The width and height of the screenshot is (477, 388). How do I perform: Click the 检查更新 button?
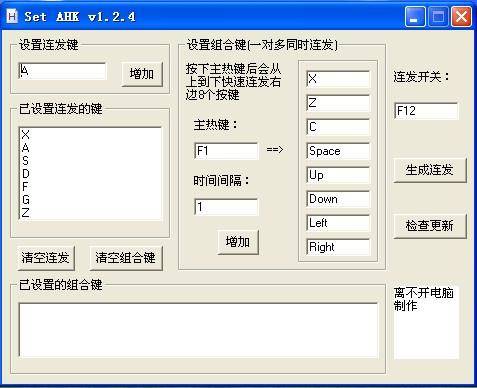tap(430, 226)
